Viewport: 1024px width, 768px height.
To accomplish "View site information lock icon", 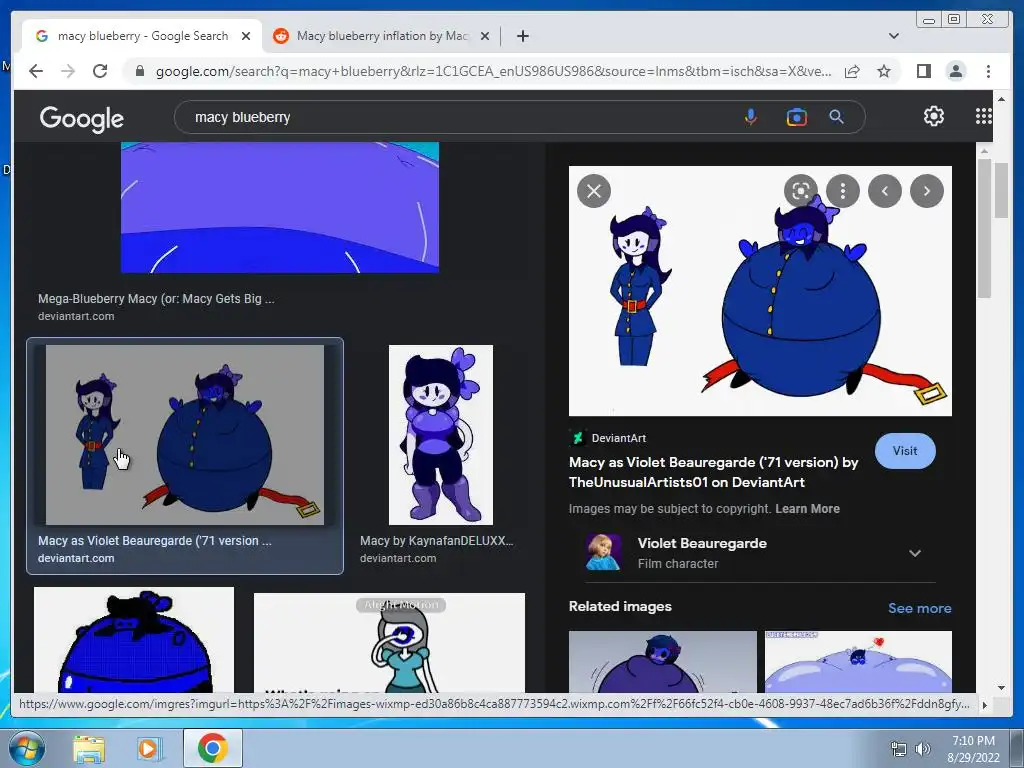I will [139, 71].
